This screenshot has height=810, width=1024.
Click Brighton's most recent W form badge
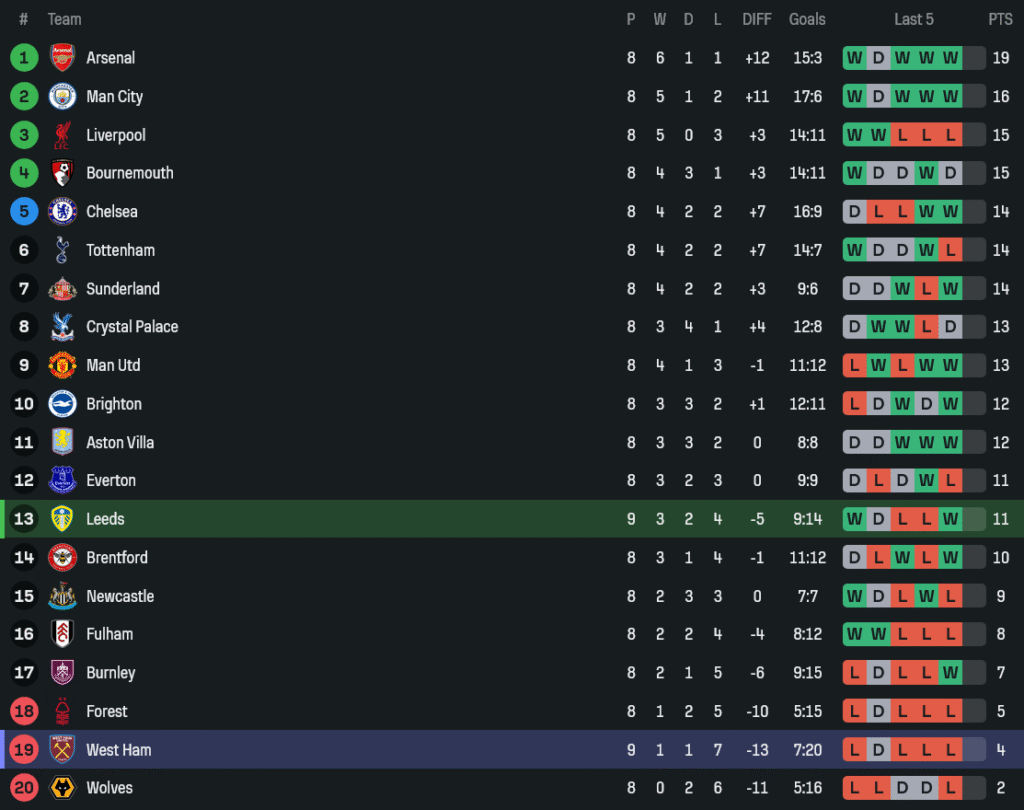pos(950,404)
